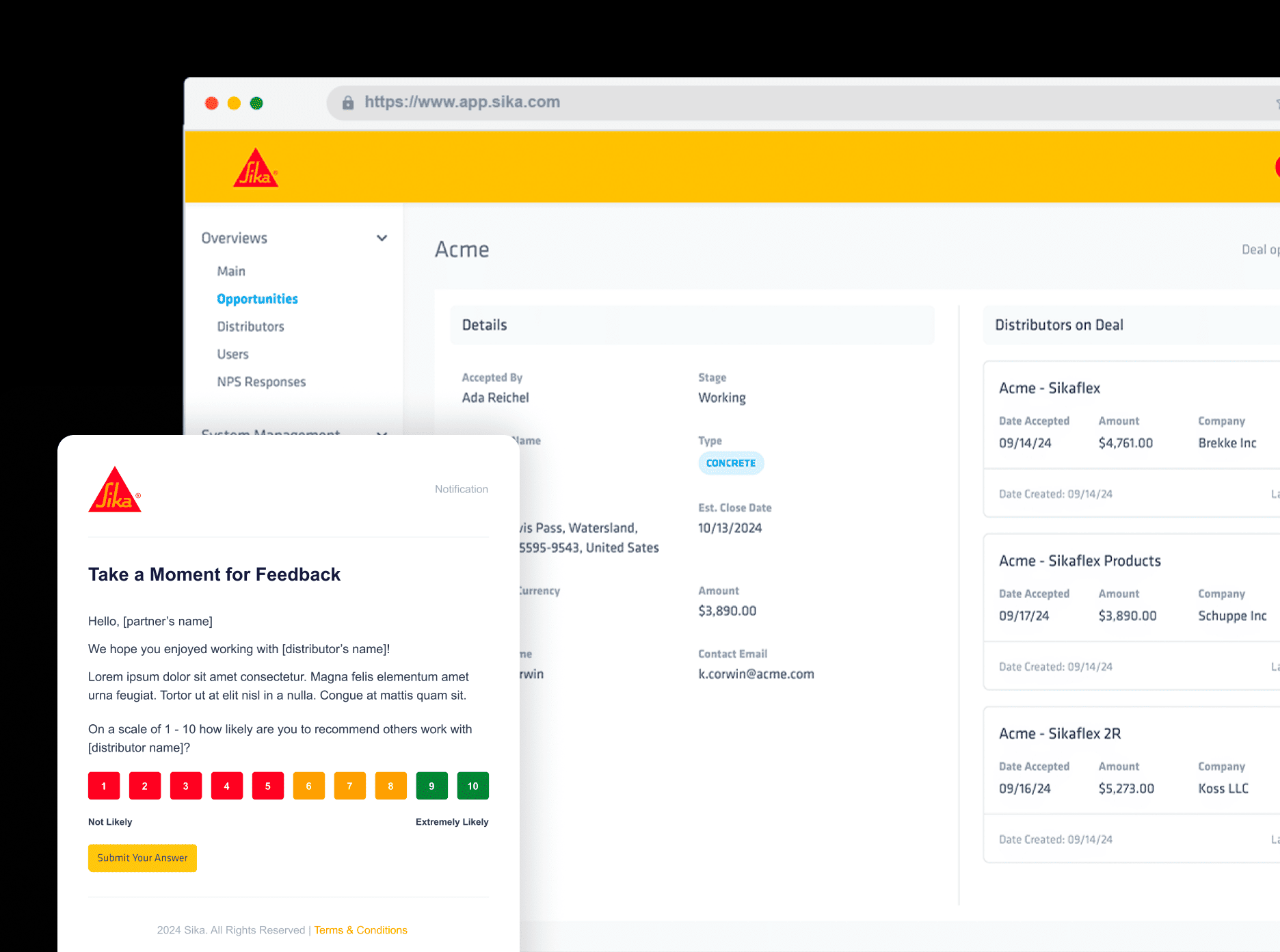Click the 09/17/24 date accepted value
The height and width of the screenshot is (952, 1280).
tap(1024, 616)
